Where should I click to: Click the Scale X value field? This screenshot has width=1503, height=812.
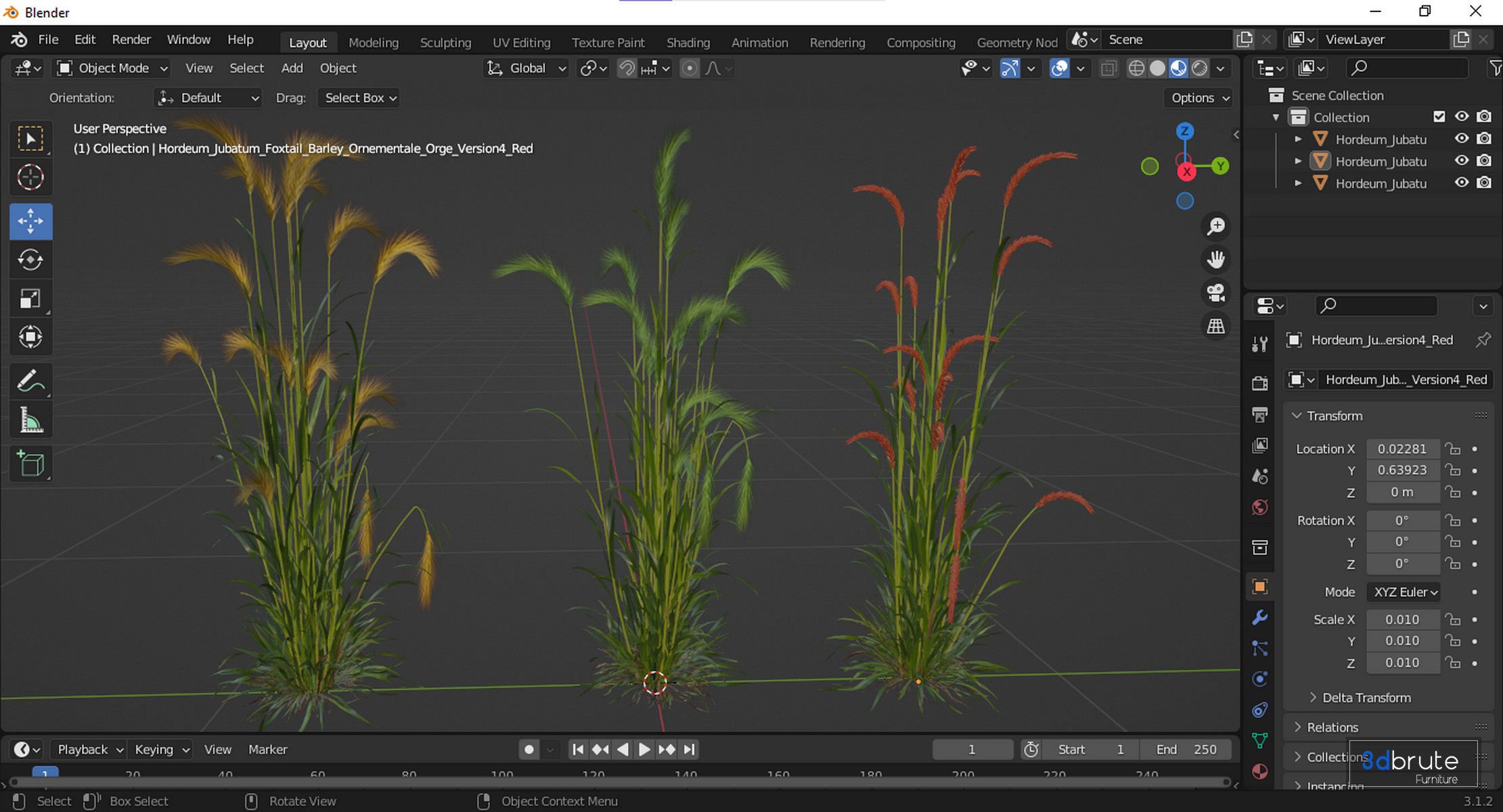tap(1402, 619)
